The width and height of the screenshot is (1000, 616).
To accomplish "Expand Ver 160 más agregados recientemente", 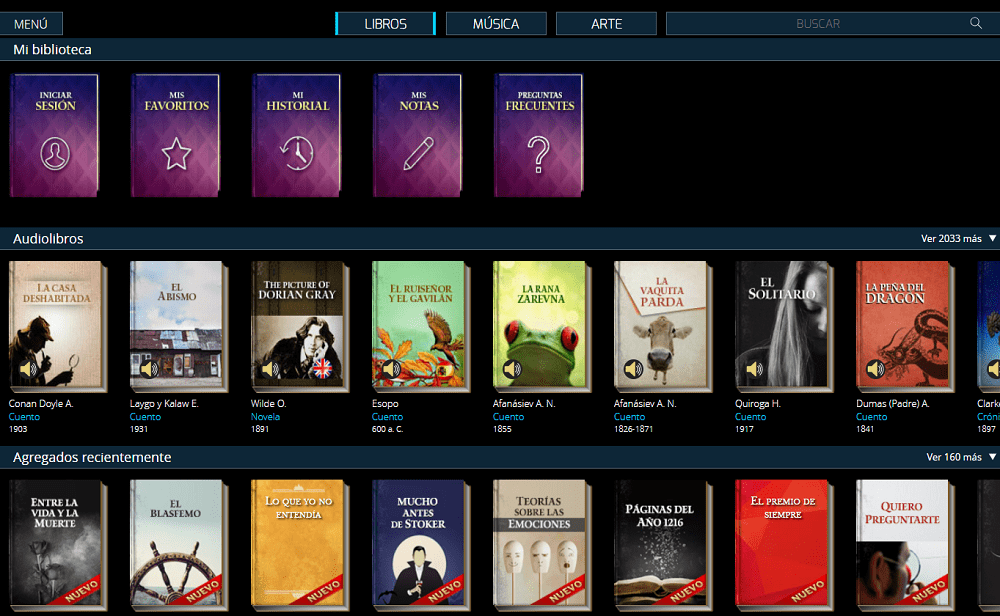I will point(960,457).
